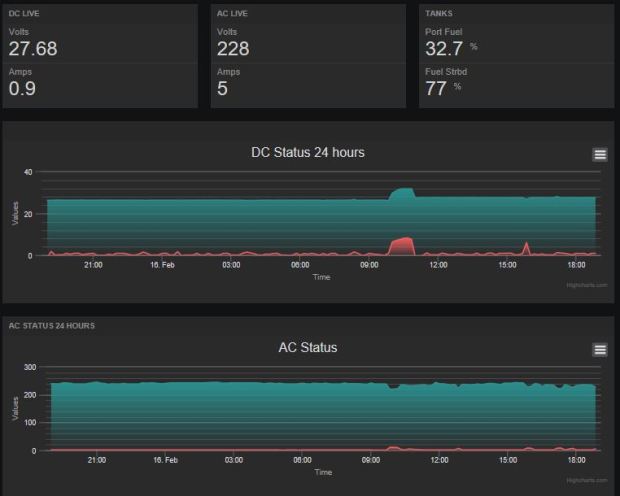Click the large red amps hump in the DC chart
This screenshot has height=496, width=620.
(x=402, y=246)
